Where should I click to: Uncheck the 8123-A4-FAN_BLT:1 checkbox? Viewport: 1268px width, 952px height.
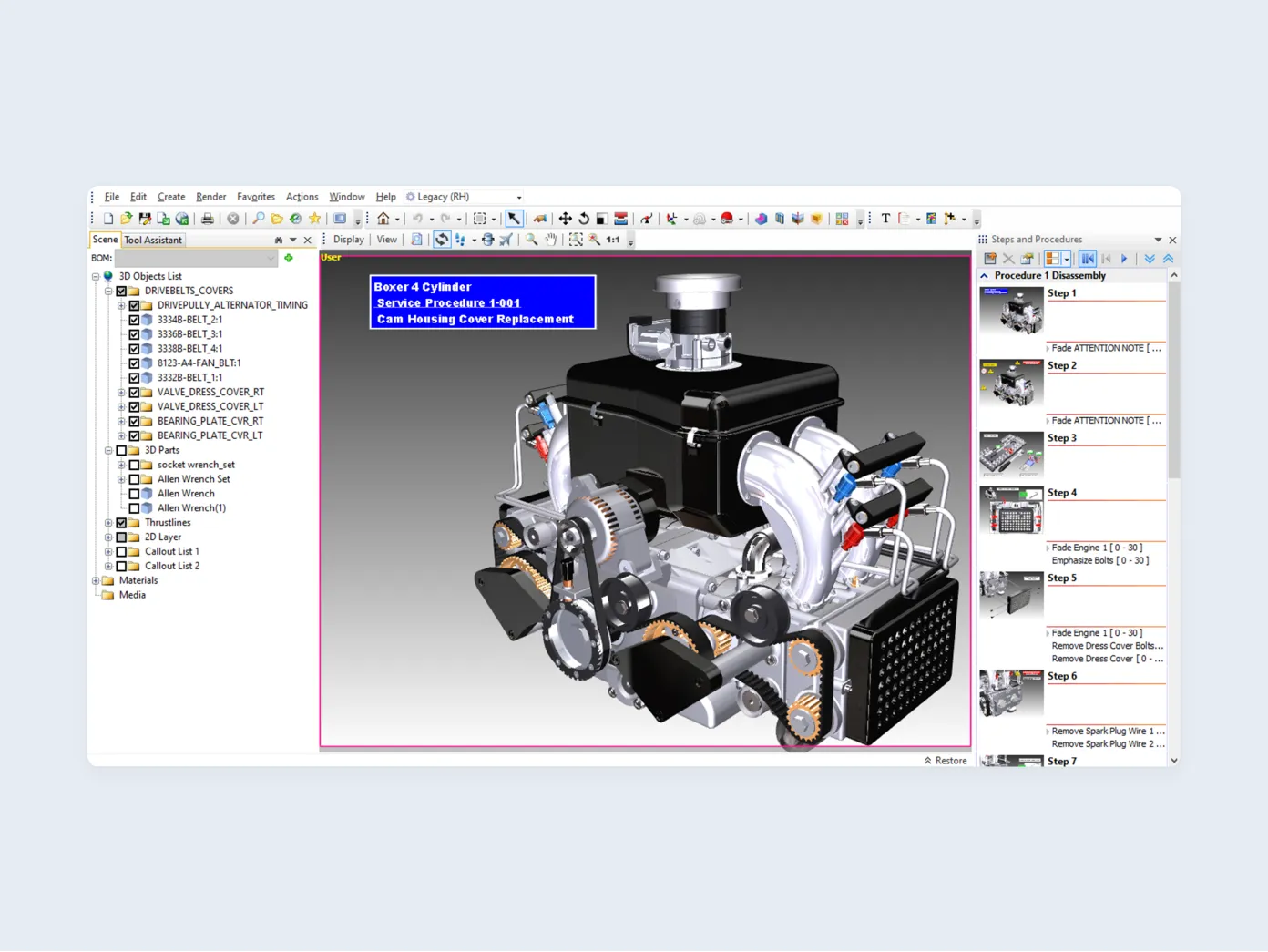134,363
